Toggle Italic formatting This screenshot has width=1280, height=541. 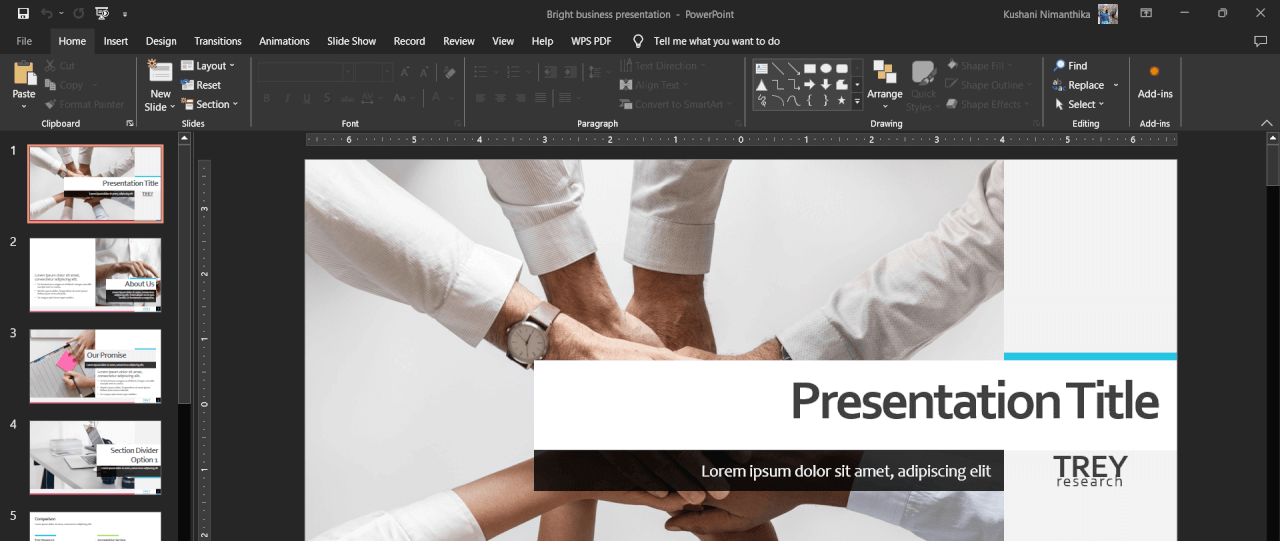(287, 98)
